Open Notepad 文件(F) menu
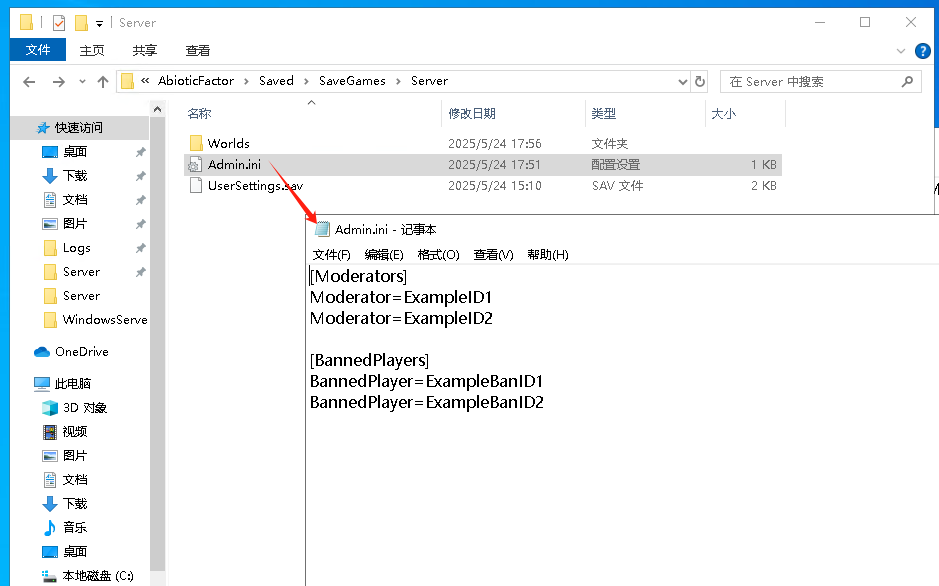939x586 pixels. click(x=331, y=254)
